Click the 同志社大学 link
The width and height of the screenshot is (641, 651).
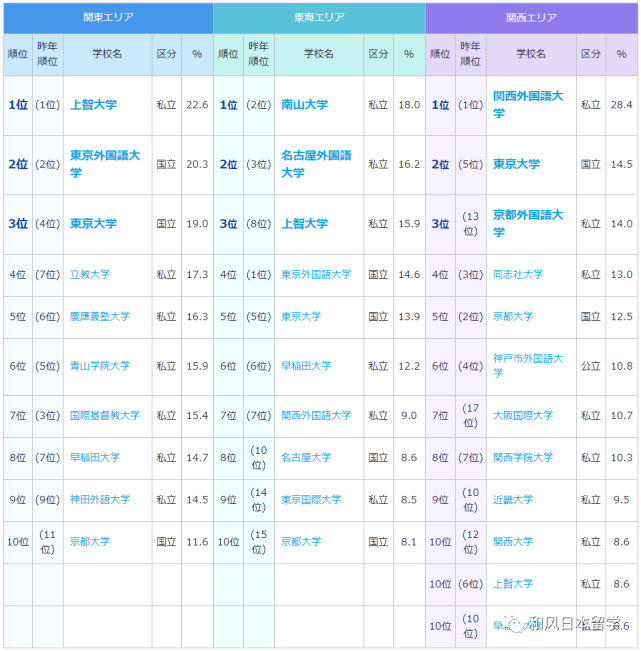pos(518,274)
